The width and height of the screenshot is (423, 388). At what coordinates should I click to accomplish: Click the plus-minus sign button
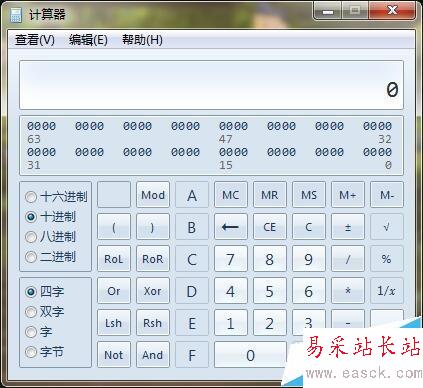348,227
